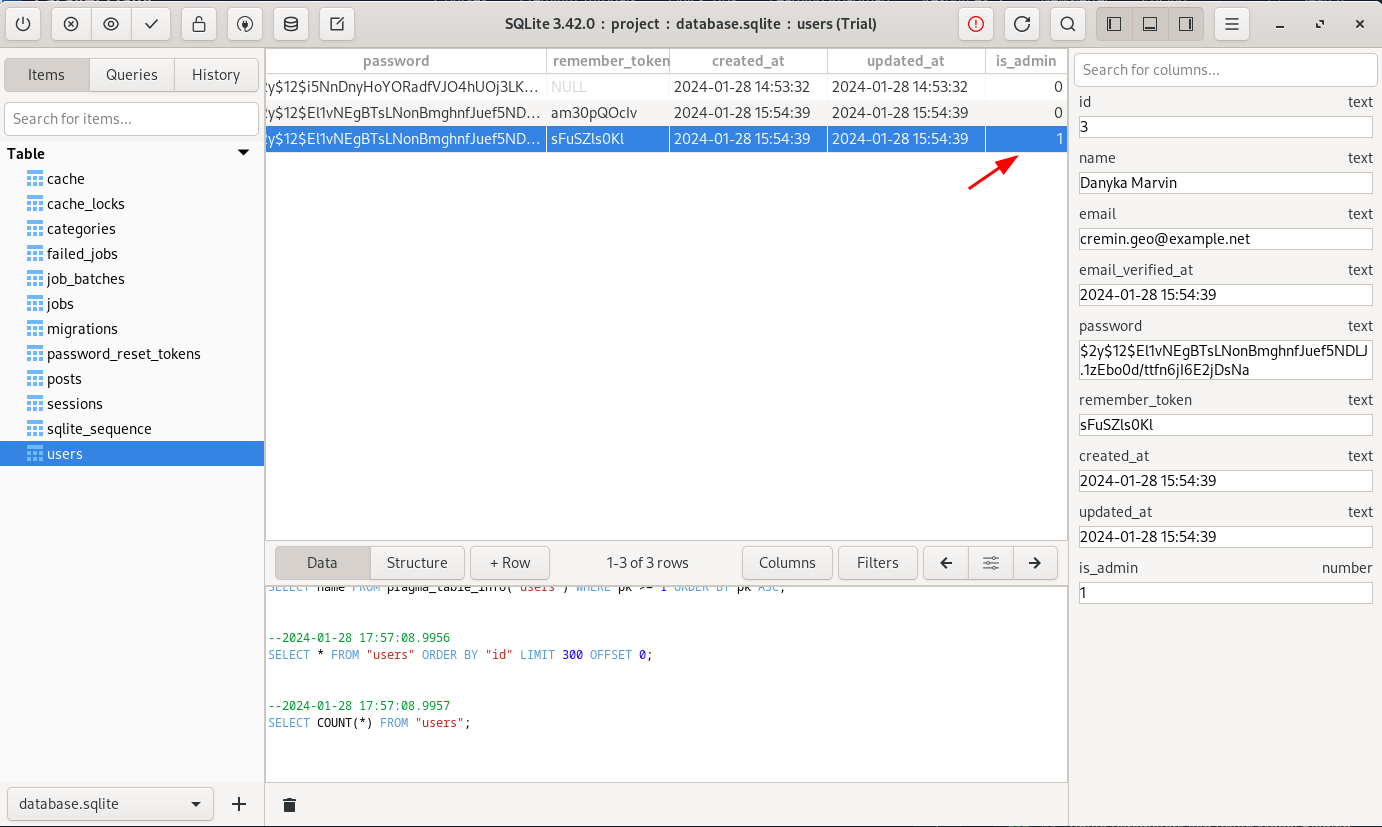The width and height of the screenshot is (1382, 827).
Task: Select the cache table
Action: pyautogui.click(x=132, y=179)
